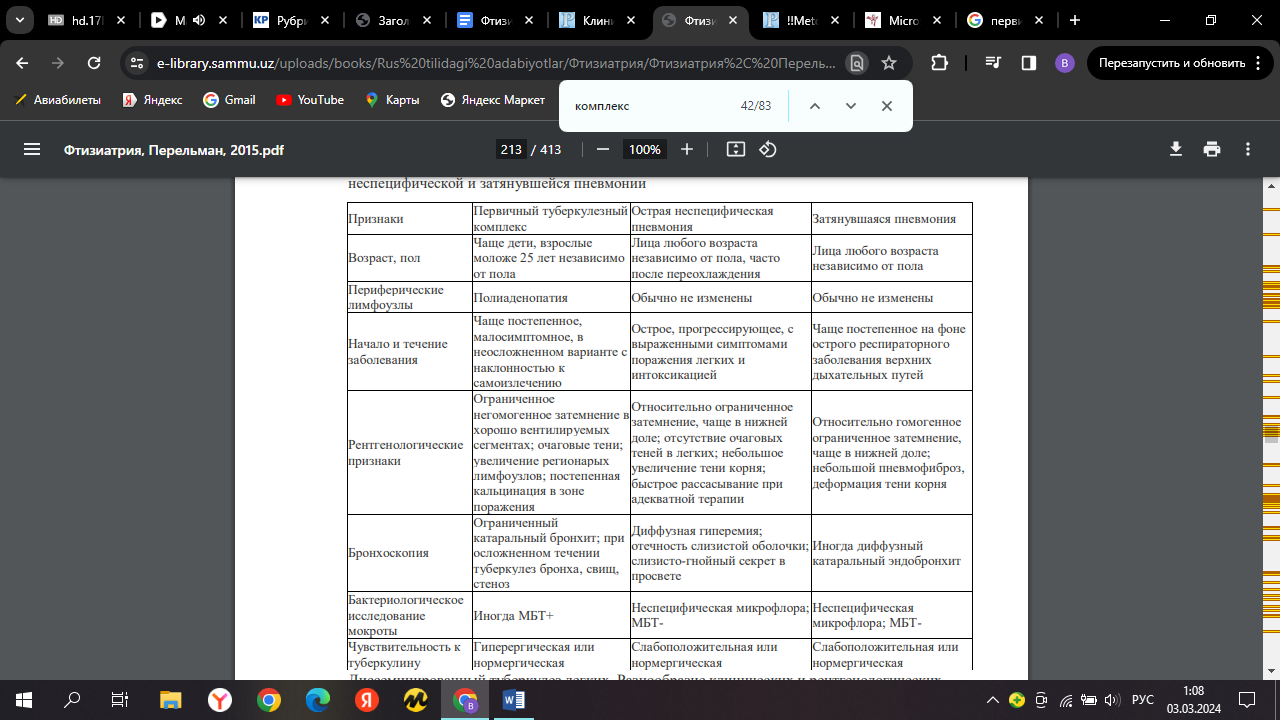Open the 'Яндекс' bookmark
The height and width of the screenshot is (720, 1280).
(152, 100)
